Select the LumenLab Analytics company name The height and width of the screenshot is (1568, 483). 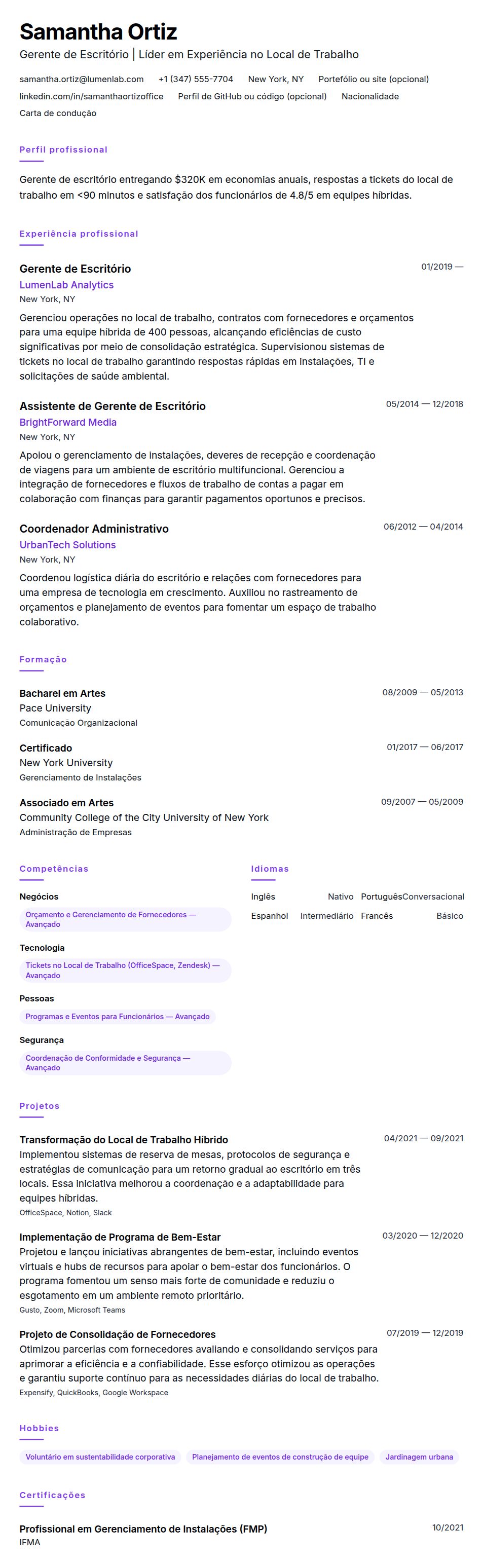tap(66, 285)
